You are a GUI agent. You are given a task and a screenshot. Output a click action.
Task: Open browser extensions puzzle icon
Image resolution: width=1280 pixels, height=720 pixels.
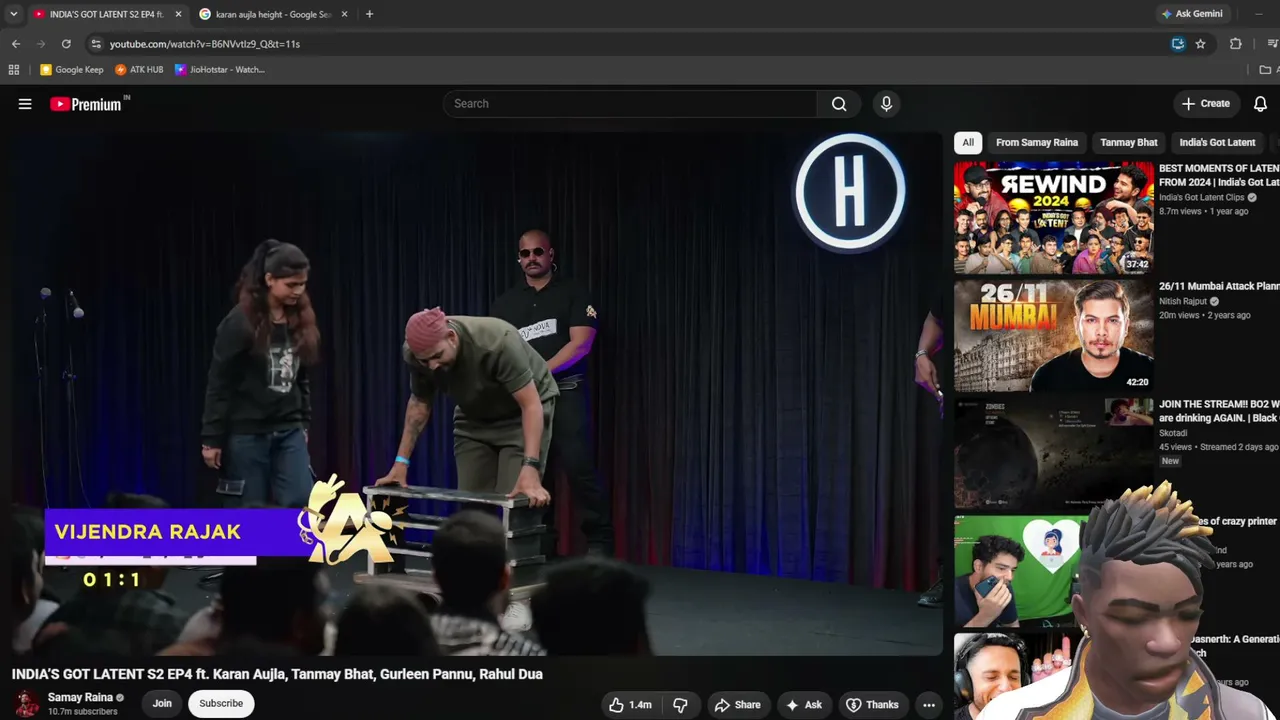1236,44
